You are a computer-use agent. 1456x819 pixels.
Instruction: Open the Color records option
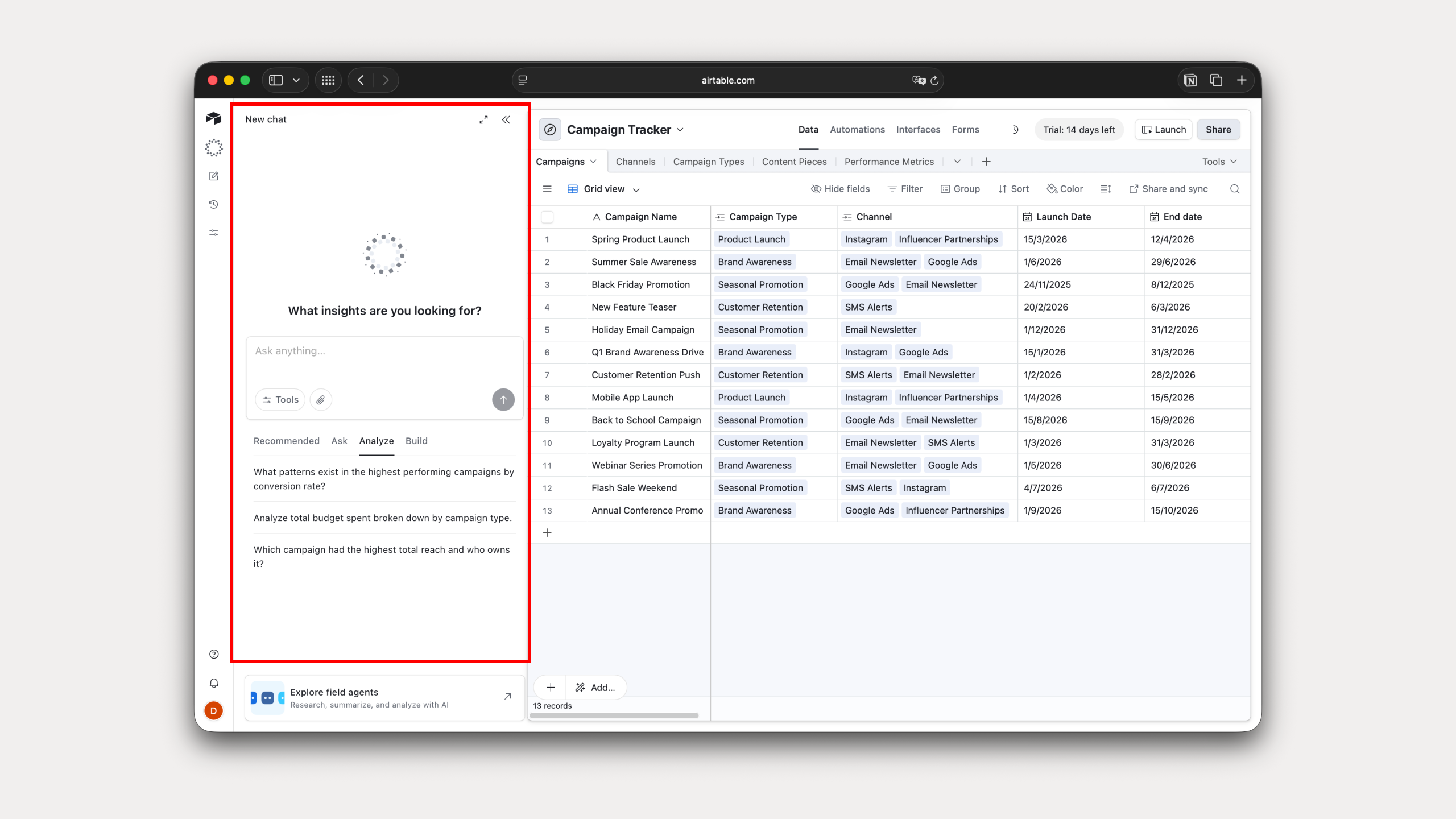[1065, 189]
